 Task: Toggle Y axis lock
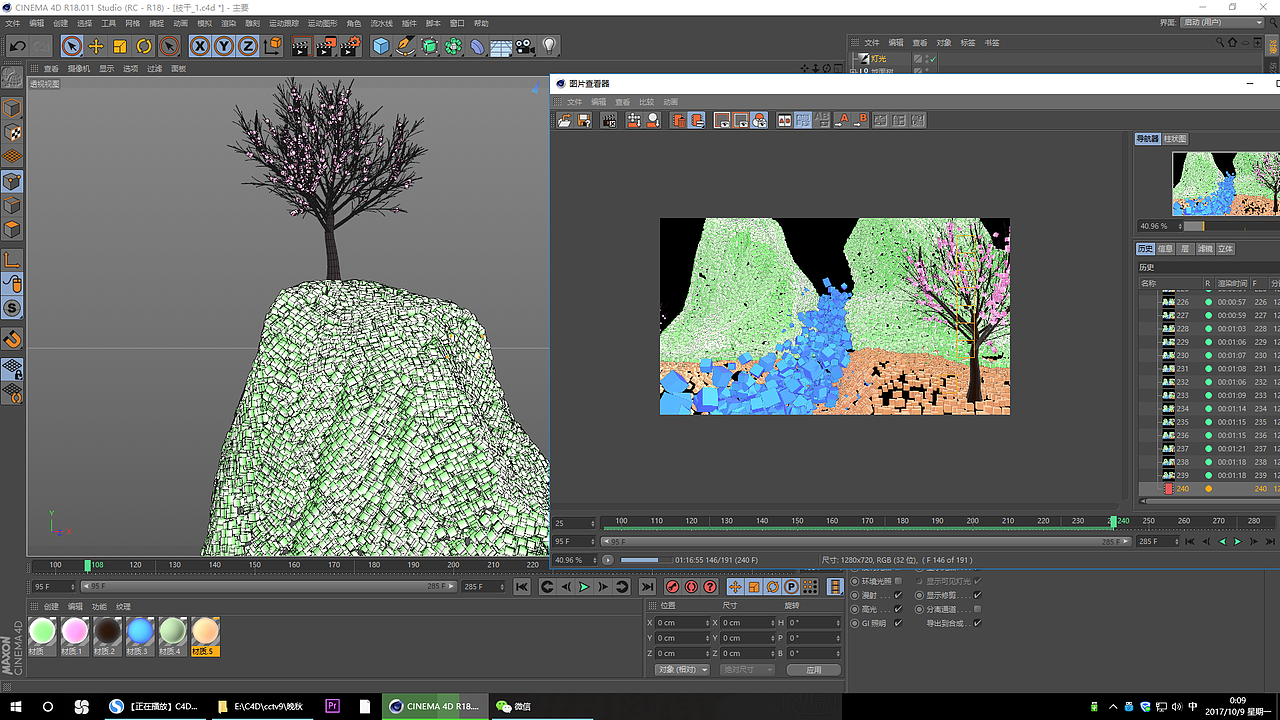pyautogui.click(x=224, y=46)
